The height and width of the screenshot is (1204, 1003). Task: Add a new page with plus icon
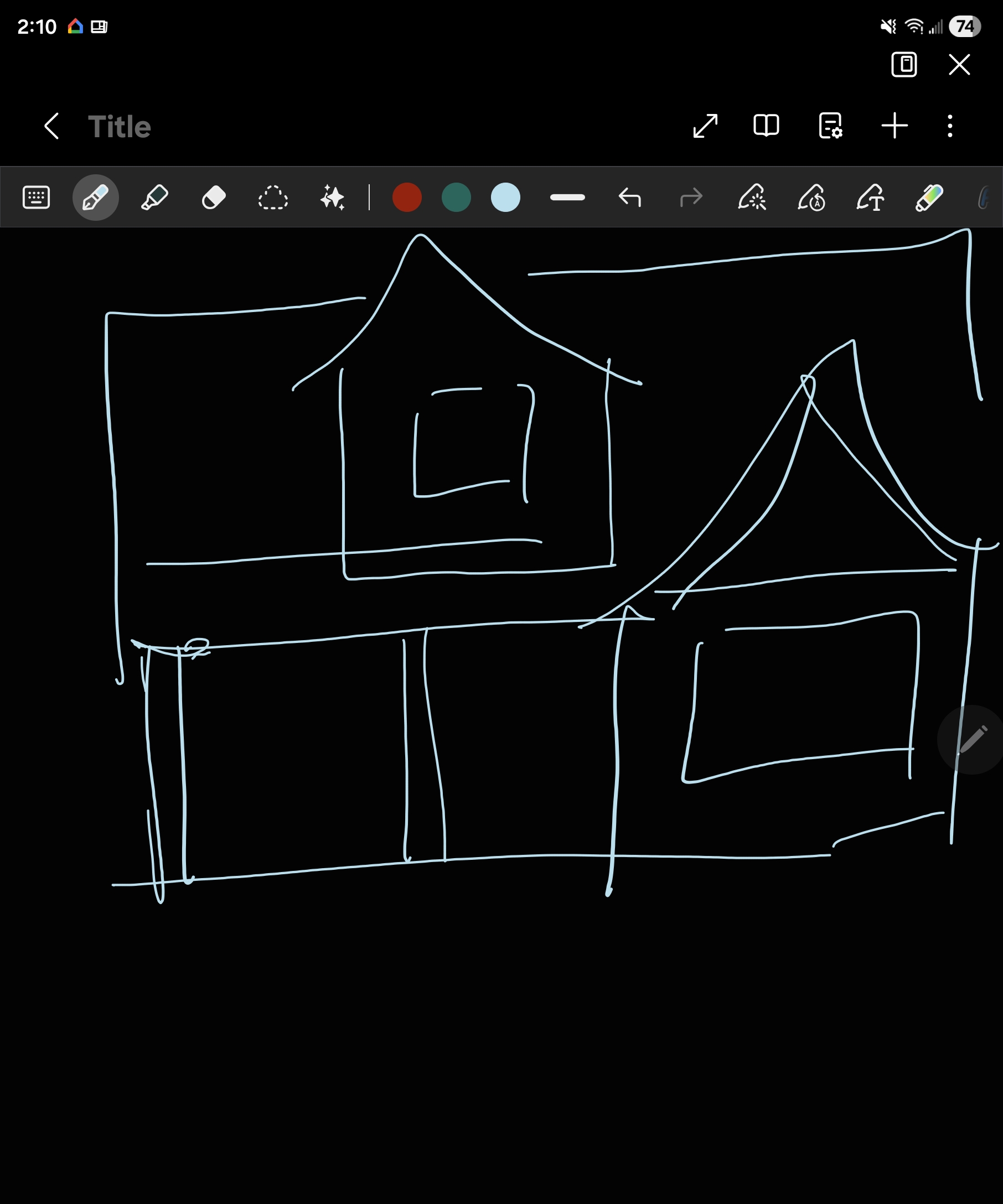tap(895, 126)
